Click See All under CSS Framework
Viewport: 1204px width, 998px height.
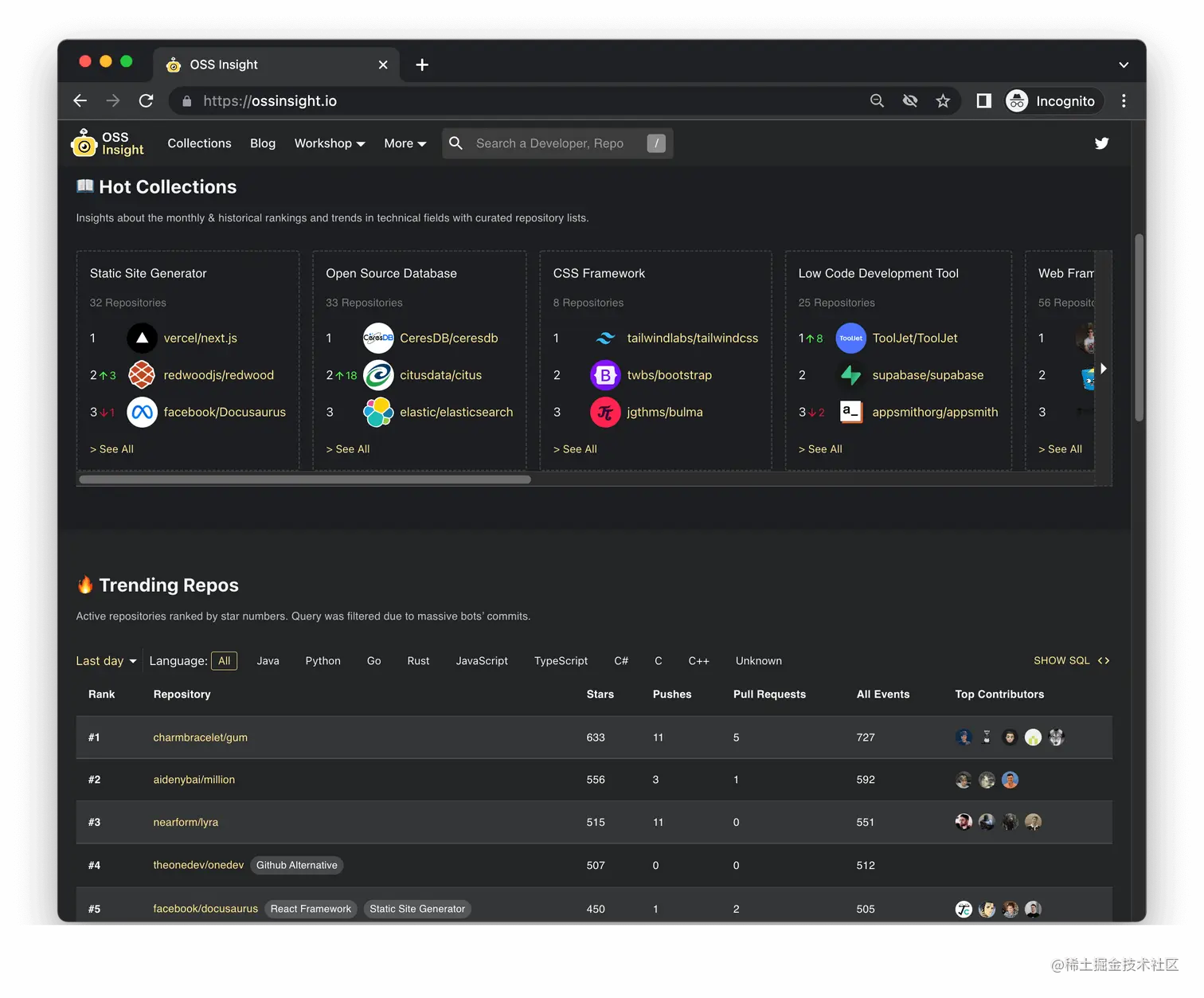tap(575, 448)
